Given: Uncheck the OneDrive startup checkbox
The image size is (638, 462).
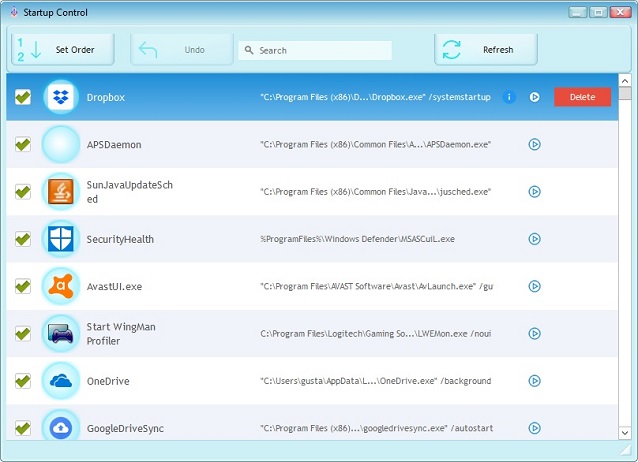Looking at the screenshot, I should tap(23, 381).
